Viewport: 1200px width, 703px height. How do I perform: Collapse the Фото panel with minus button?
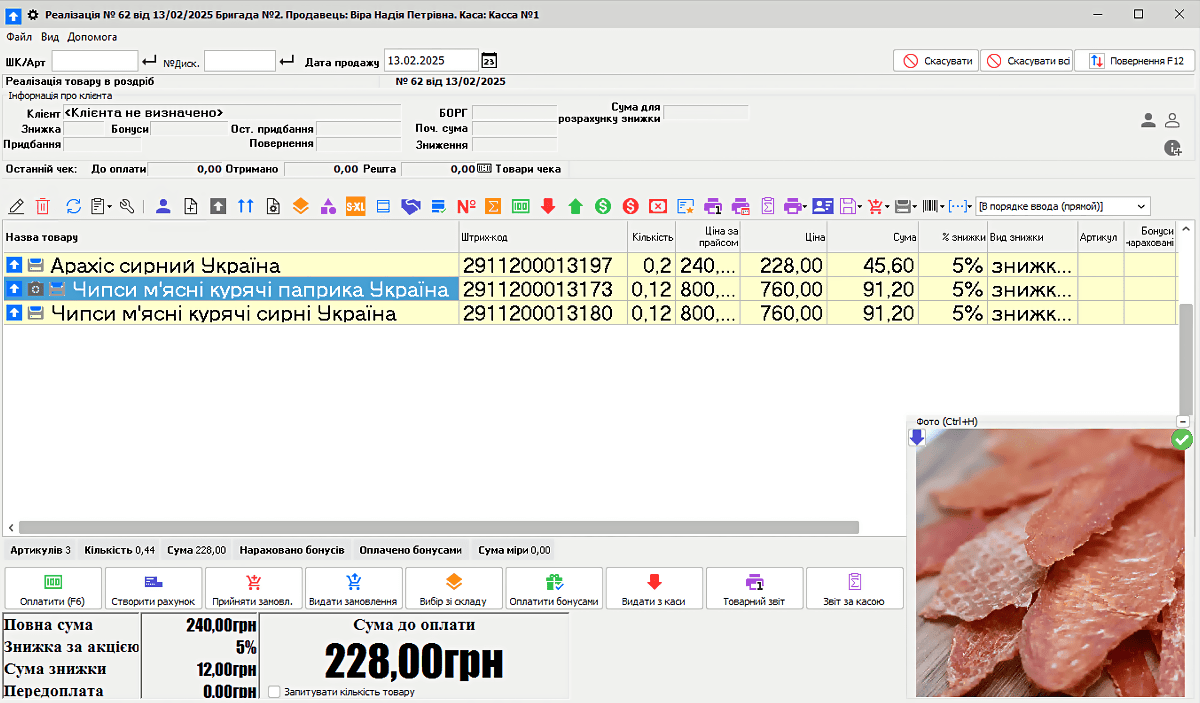click(1183, 422)
